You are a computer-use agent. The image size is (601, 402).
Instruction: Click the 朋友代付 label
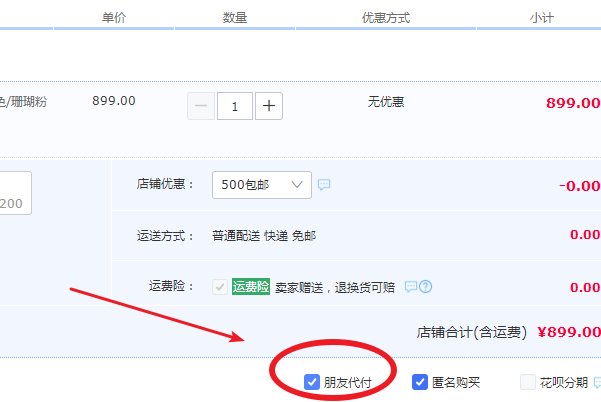click(348, 382)
